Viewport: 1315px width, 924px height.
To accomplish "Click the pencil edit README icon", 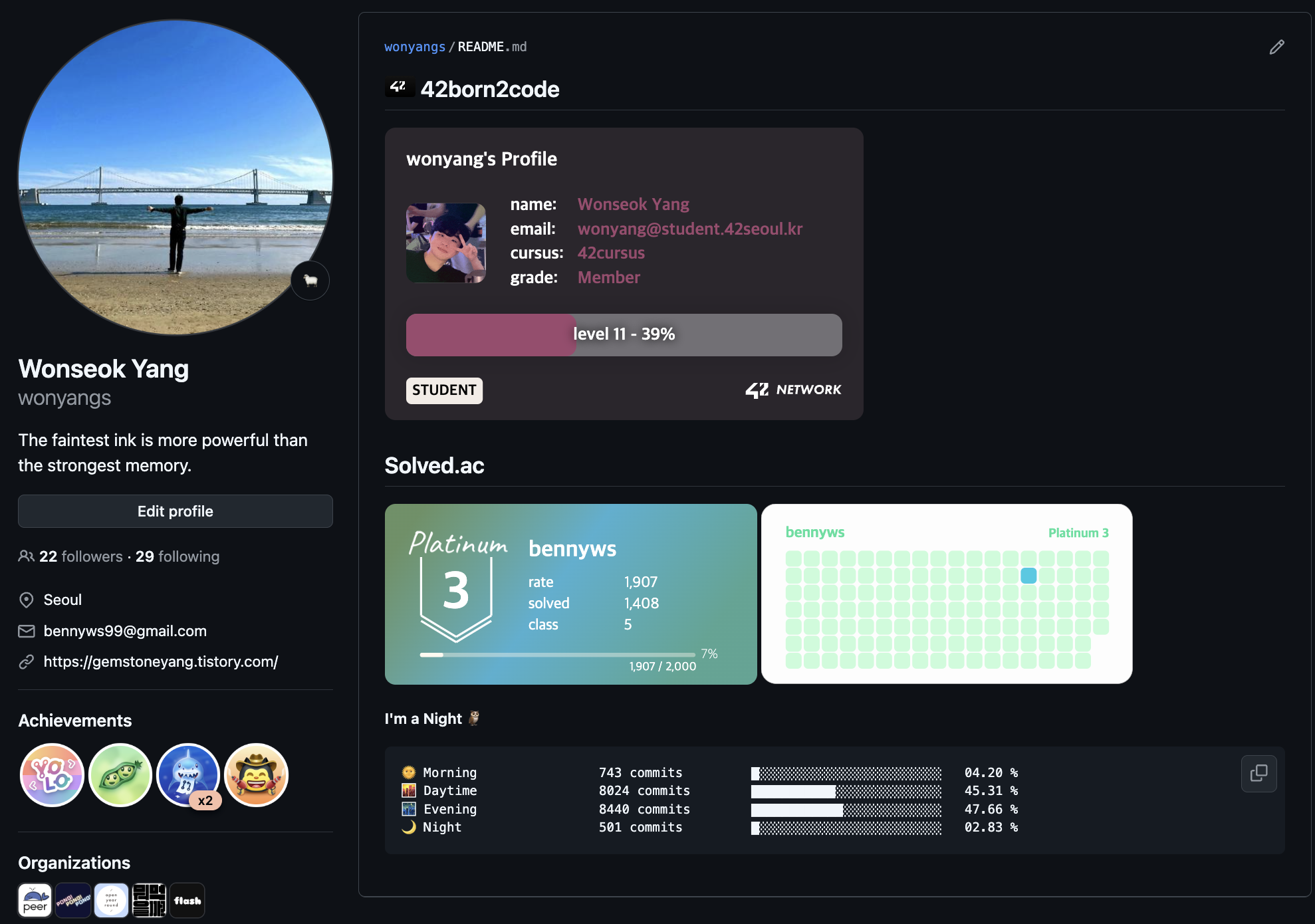I will [x=1276, y=47].
